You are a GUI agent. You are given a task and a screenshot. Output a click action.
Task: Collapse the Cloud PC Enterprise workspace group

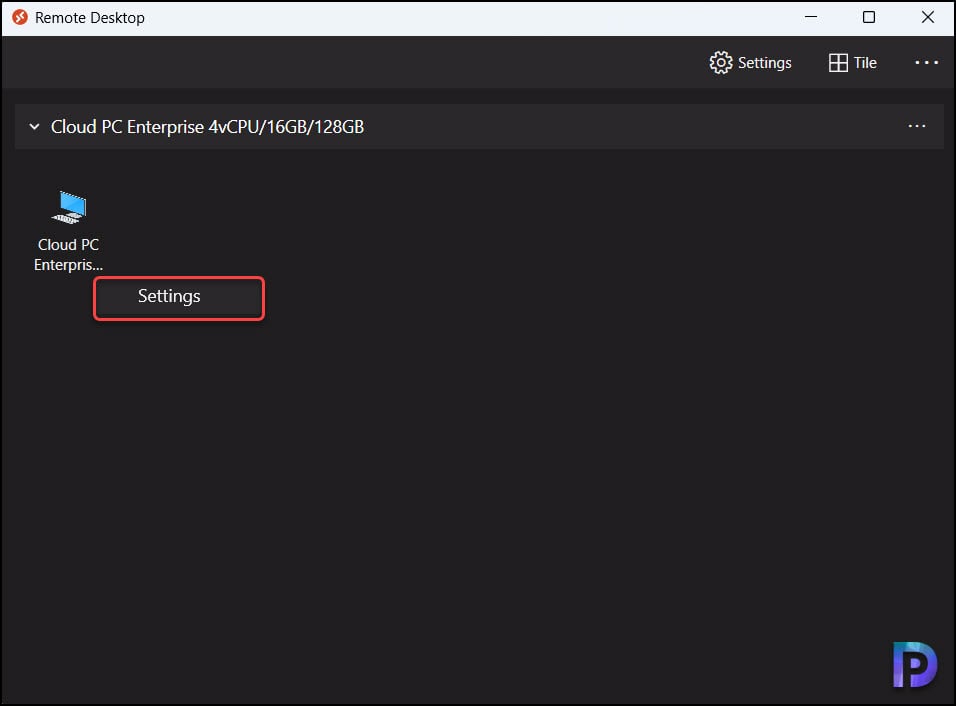click(x=35, y=127)
